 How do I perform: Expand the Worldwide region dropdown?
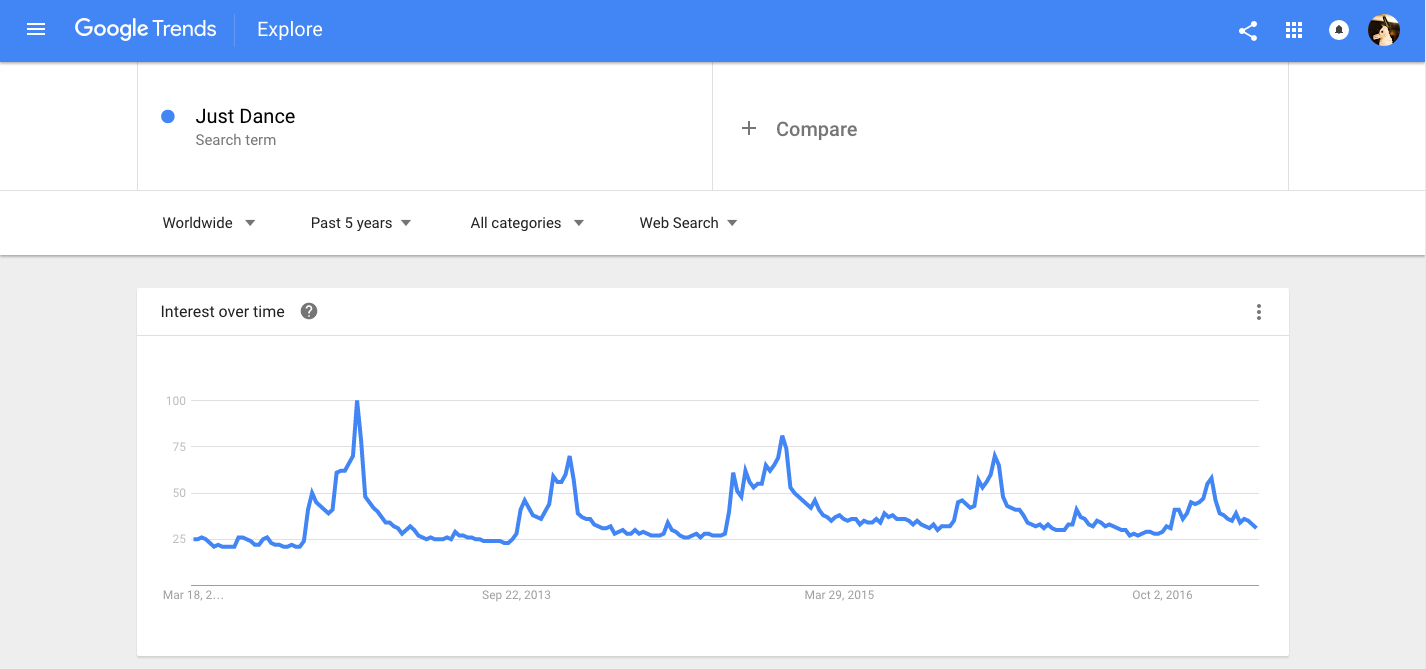(209, 223)
